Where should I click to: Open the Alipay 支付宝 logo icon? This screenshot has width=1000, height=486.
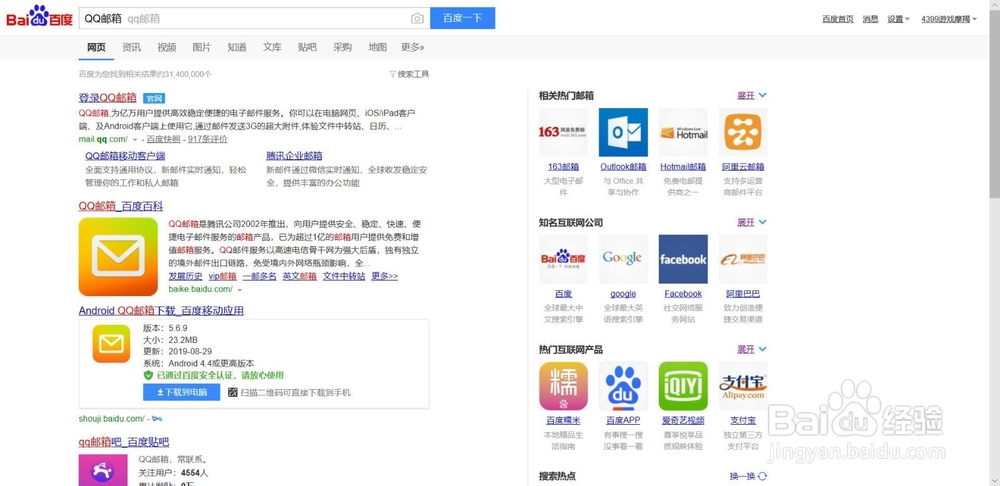tap(743, 386)
